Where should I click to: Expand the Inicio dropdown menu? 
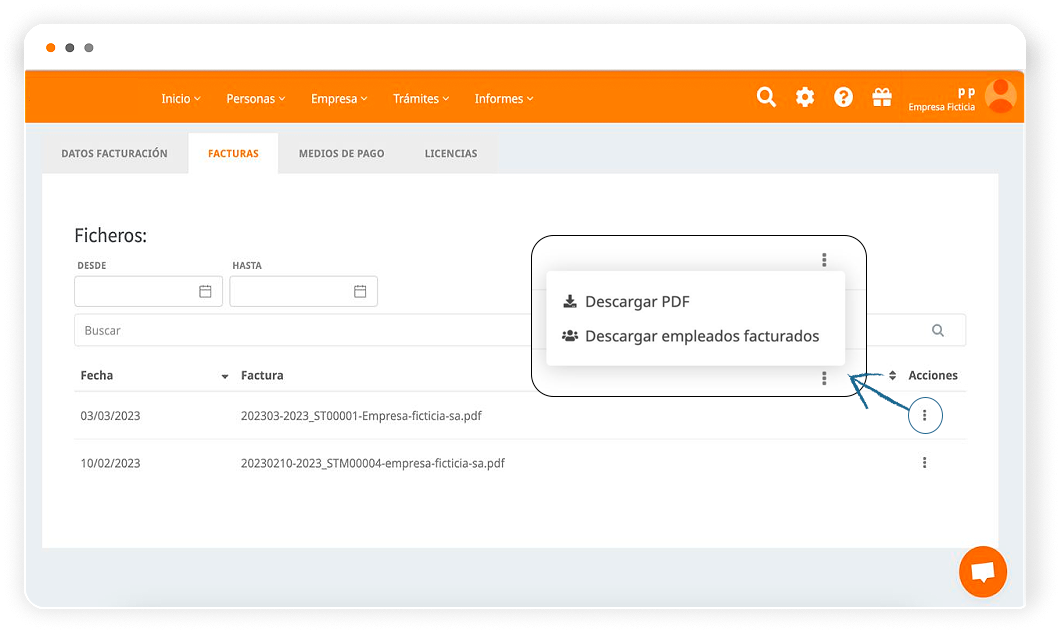tap(181, 99)
